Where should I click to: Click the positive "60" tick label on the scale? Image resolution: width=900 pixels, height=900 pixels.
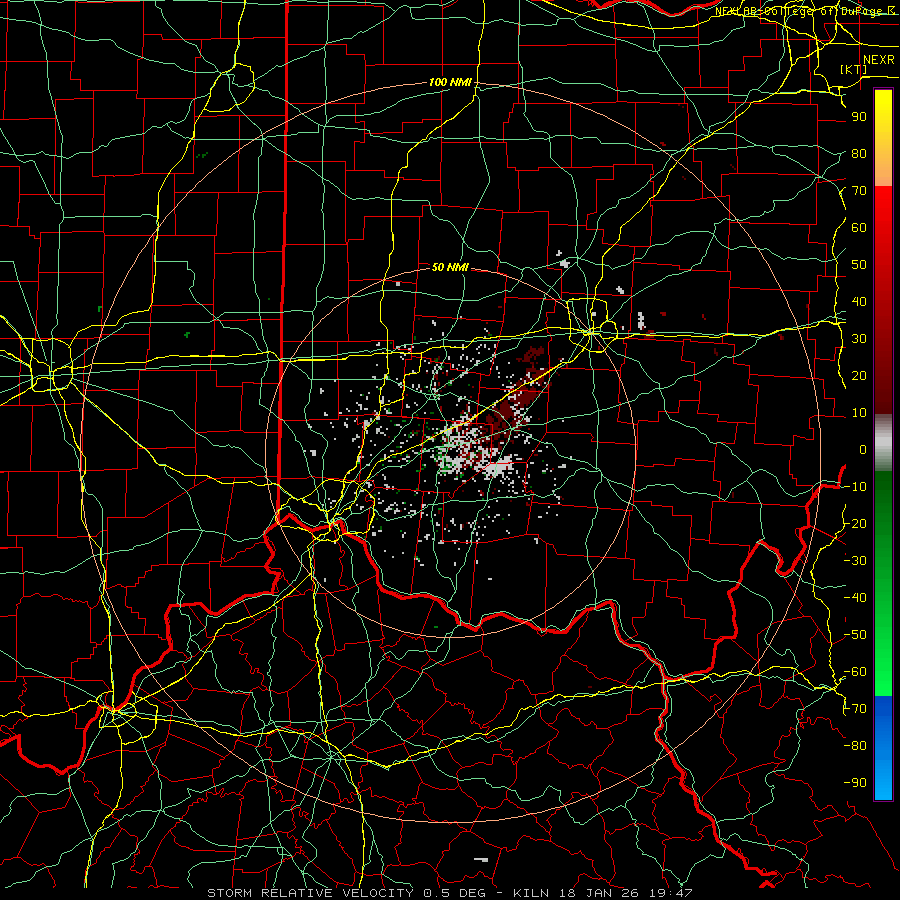pyautogui.click(x=859, y=228)
